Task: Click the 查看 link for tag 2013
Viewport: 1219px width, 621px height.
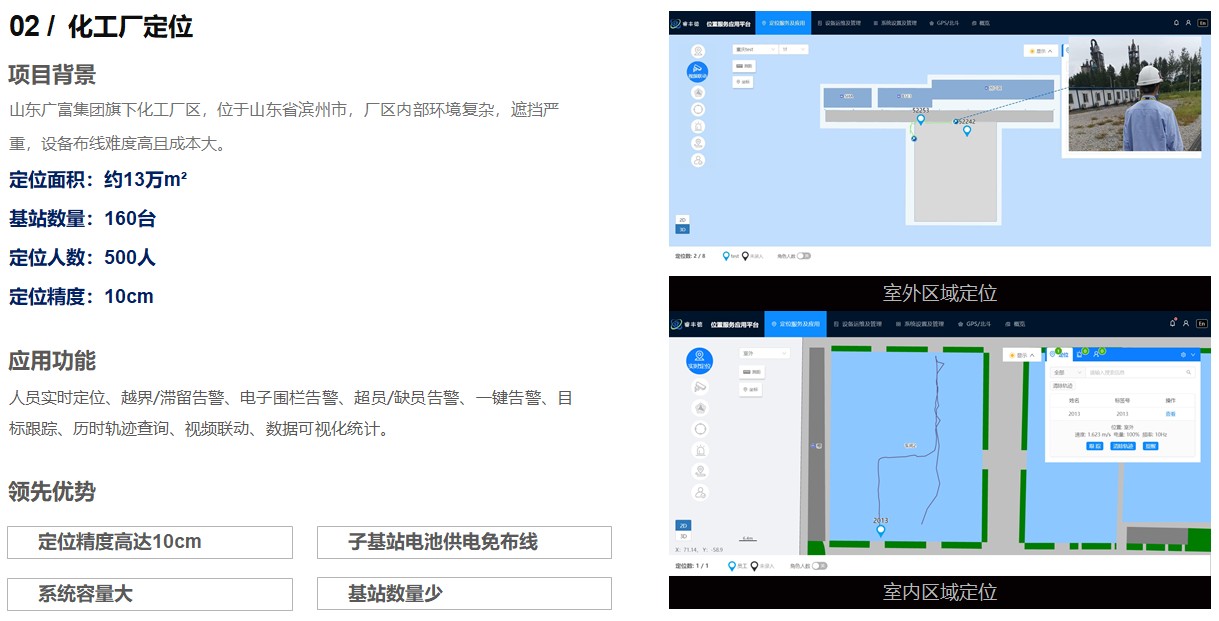Action: point(1170,413)
